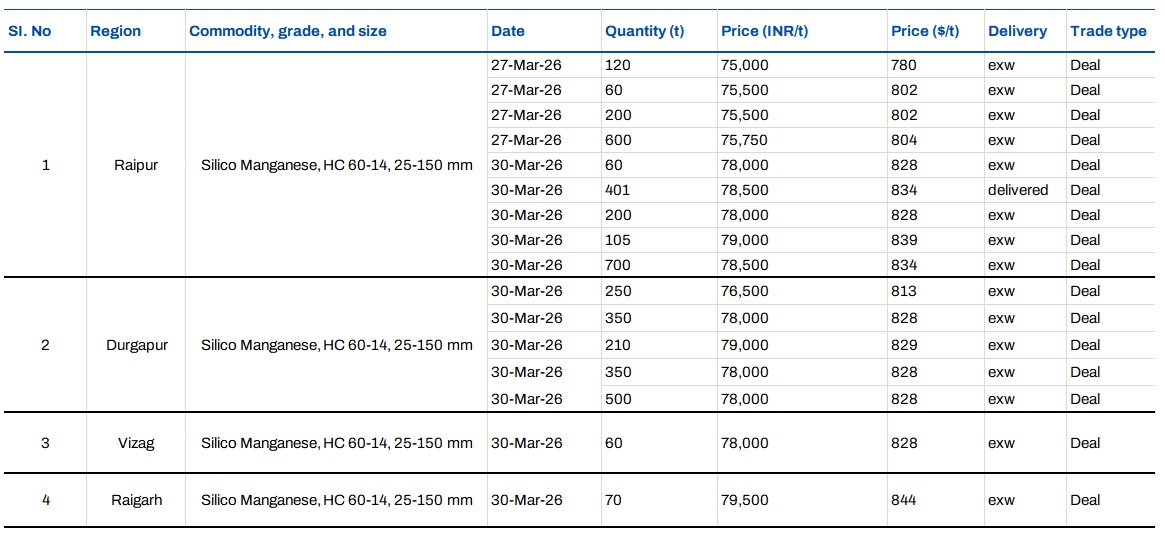Select the Delivery column header
Viewport: 1165px width, 541px height.
coord(1017,31)
